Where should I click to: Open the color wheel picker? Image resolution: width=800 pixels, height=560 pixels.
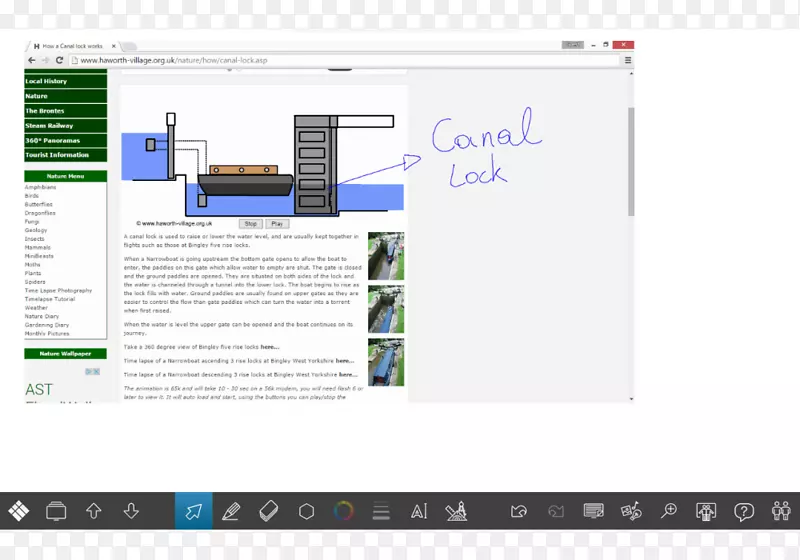pos(343,511)
